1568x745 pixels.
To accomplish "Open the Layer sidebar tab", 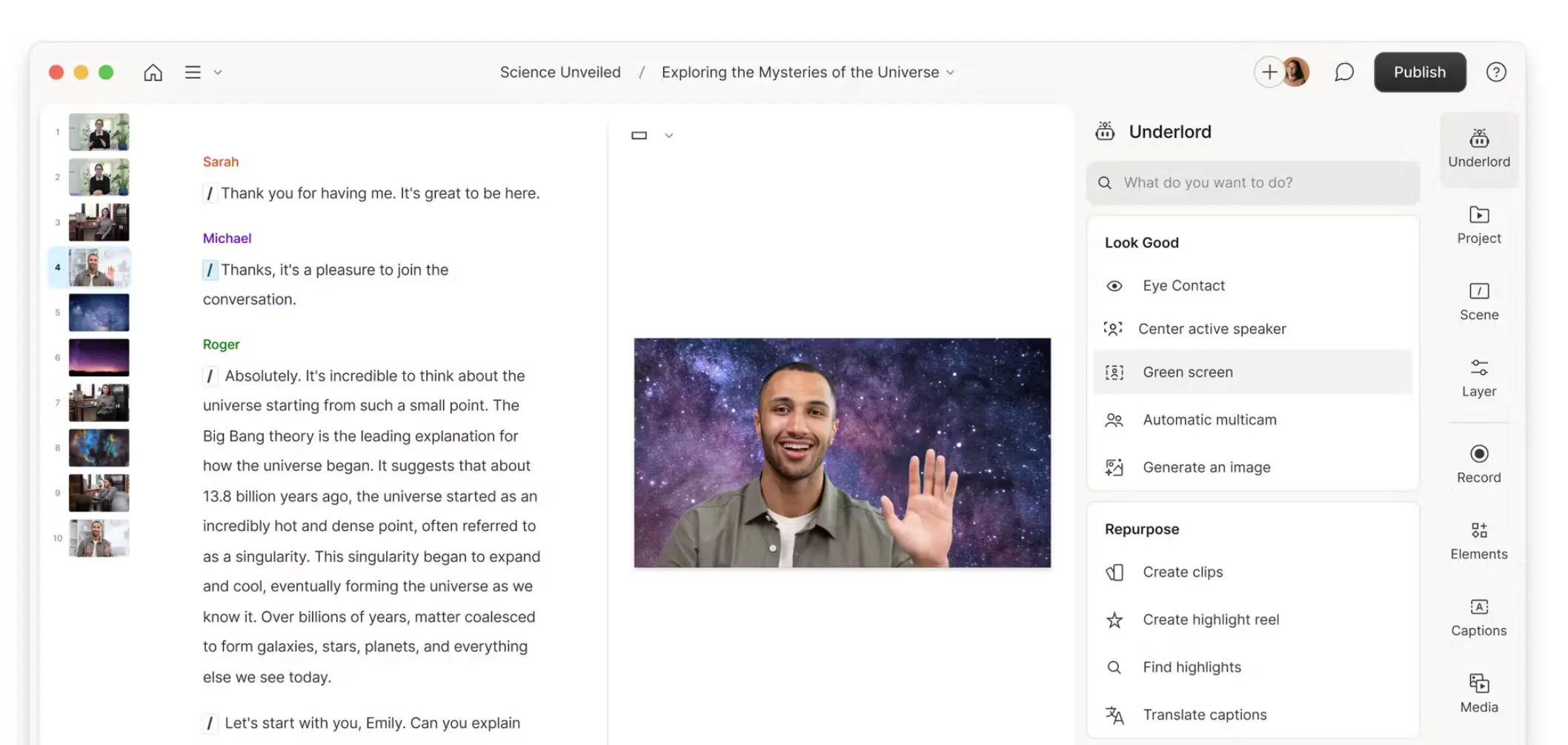I will [x=1478, y=378].
